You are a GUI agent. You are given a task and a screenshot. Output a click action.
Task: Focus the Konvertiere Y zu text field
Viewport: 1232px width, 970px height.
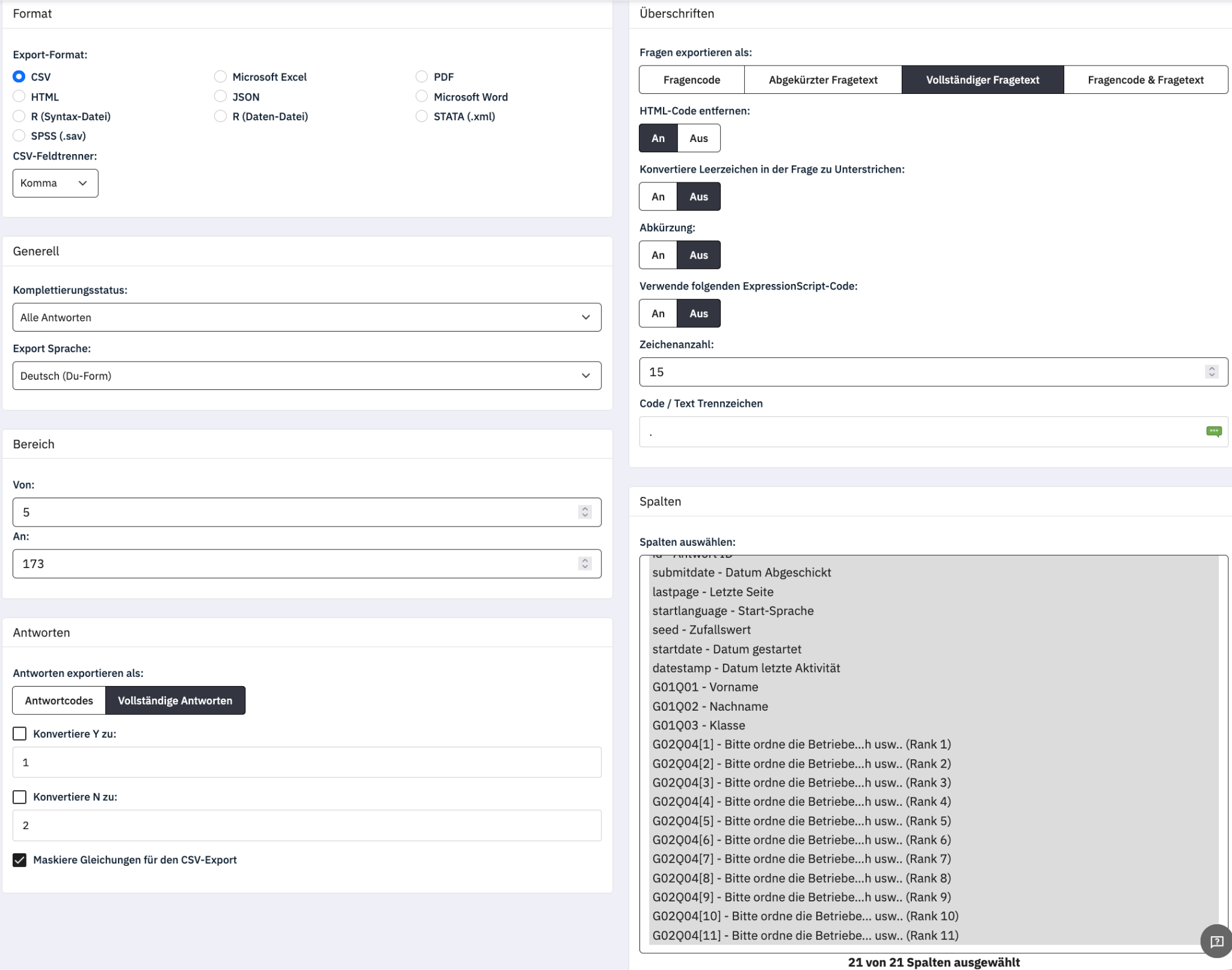307,762
